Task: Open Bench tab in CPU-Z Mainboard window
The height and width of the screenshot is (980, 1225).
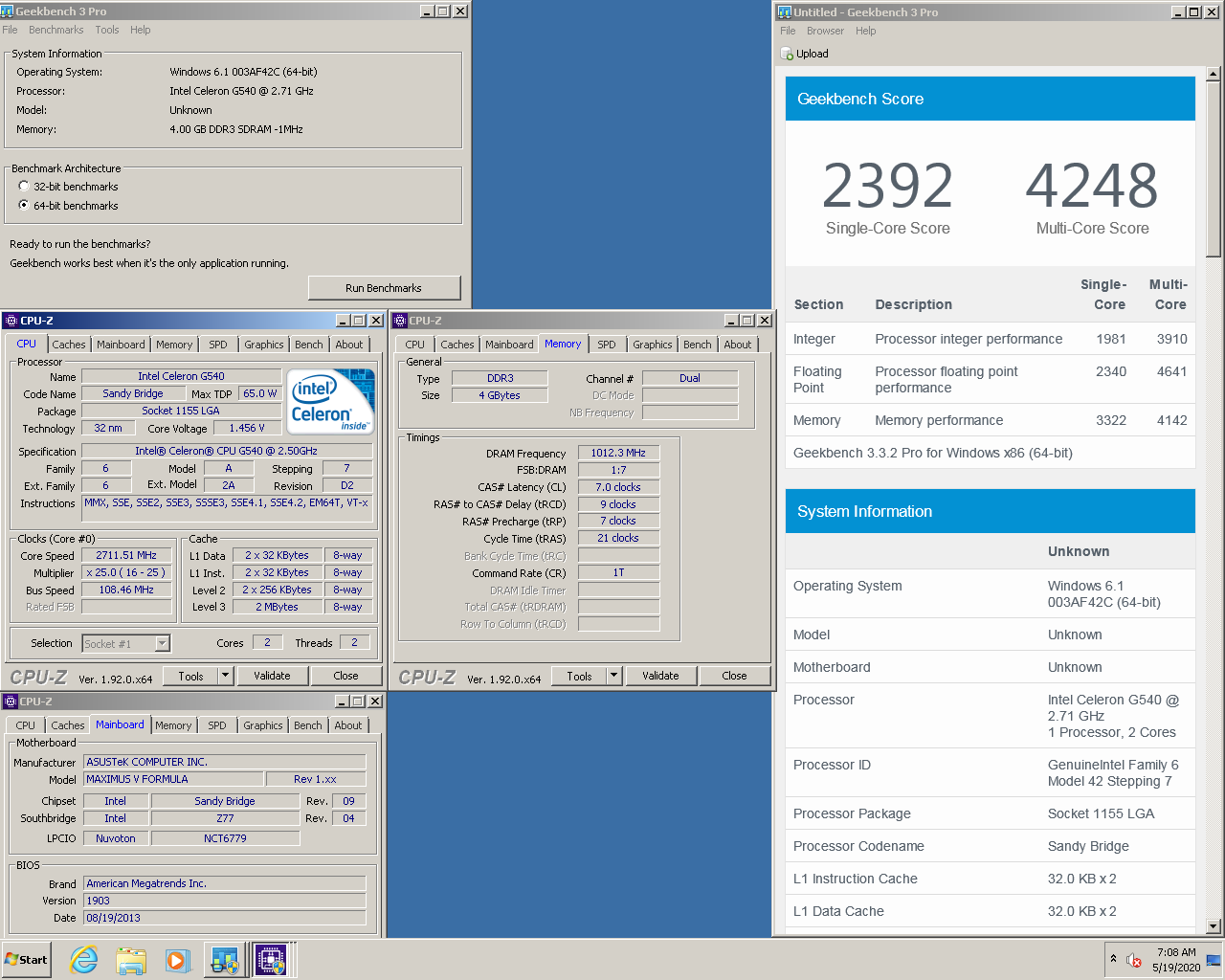Action: (308, 725)
